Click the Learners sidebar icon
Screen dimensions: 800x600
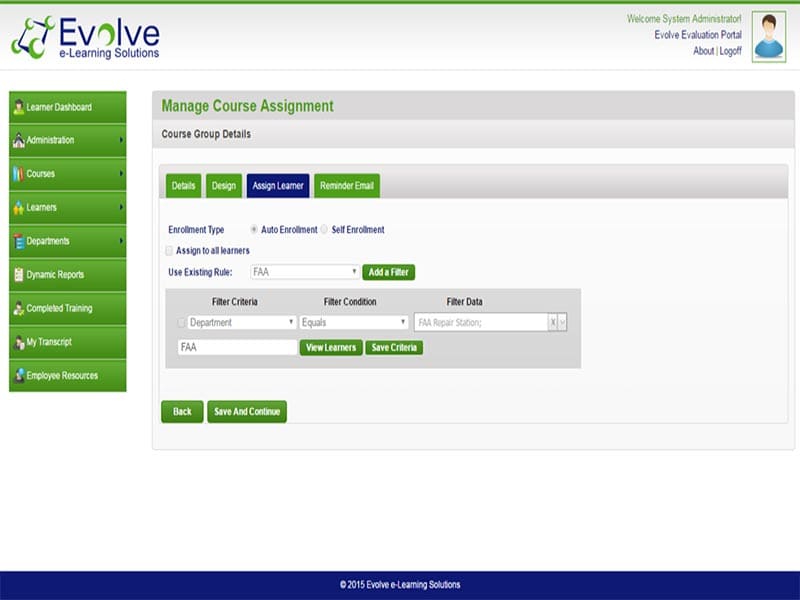18,207
